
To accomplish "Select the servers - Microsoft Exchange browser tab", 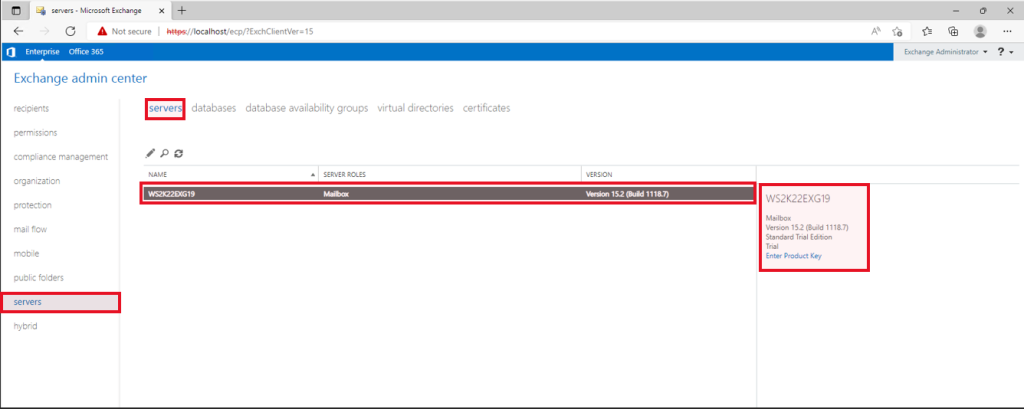I will tap(95, 10).
